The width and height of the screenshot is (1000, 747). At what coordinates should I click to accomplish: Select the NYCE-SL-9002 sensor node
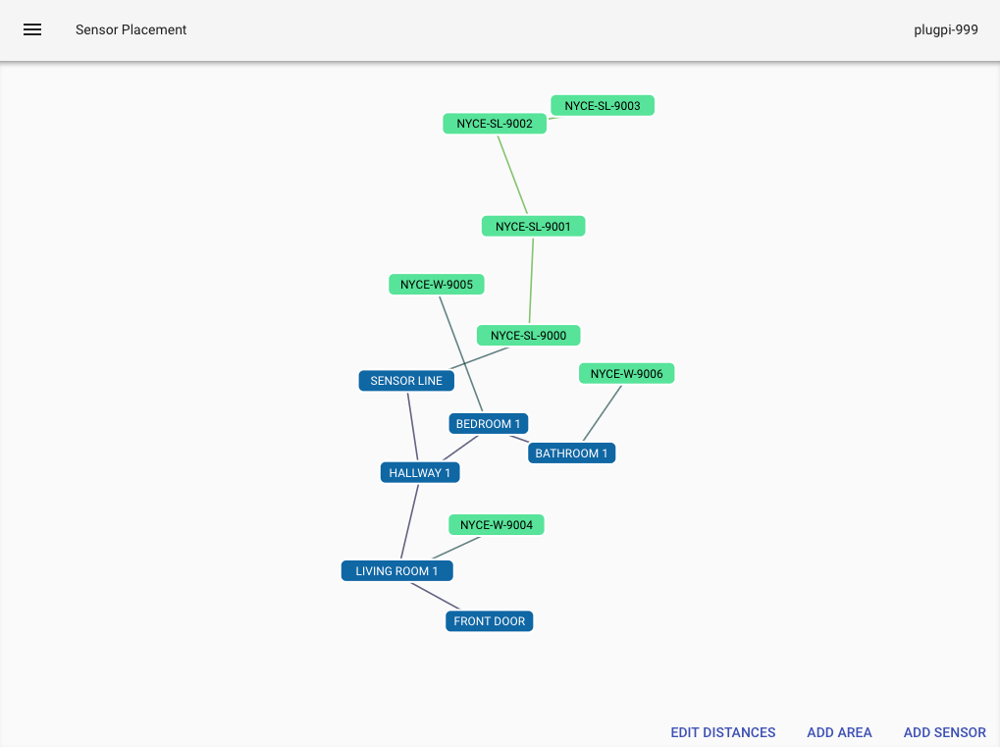click(494, 124)
